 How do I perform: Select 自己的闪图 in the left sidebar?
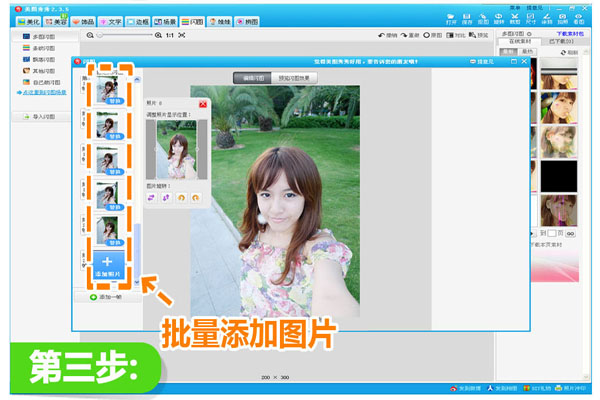click(x=40, y=82)
